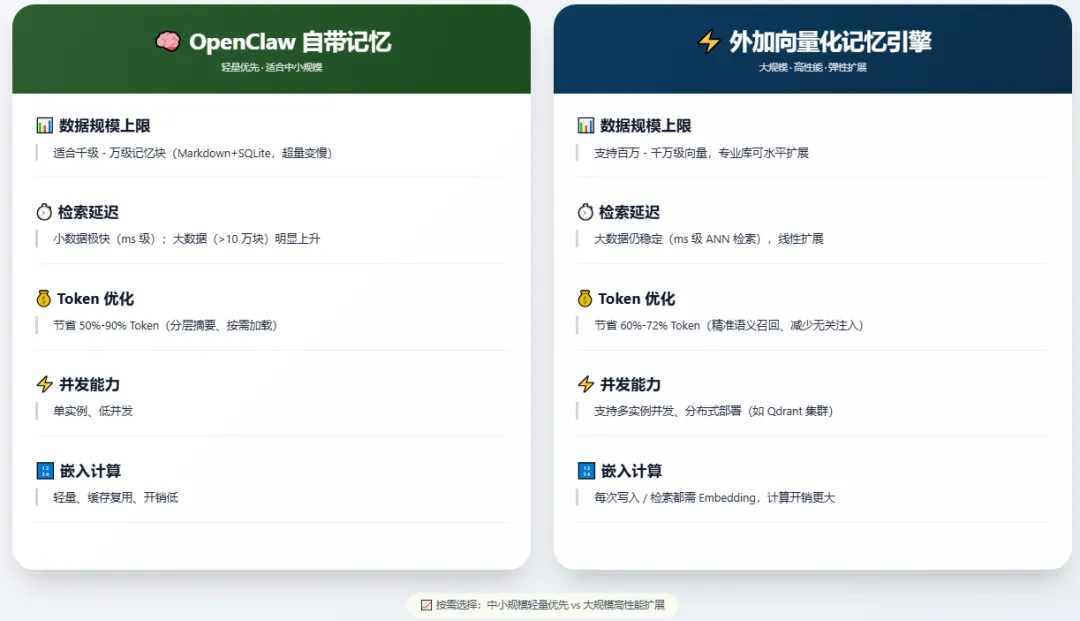Viewport: 1080px width, 621px height.
Task: Click the lightning icon in OpenClaw card's 并发能力
Action: 45,384
